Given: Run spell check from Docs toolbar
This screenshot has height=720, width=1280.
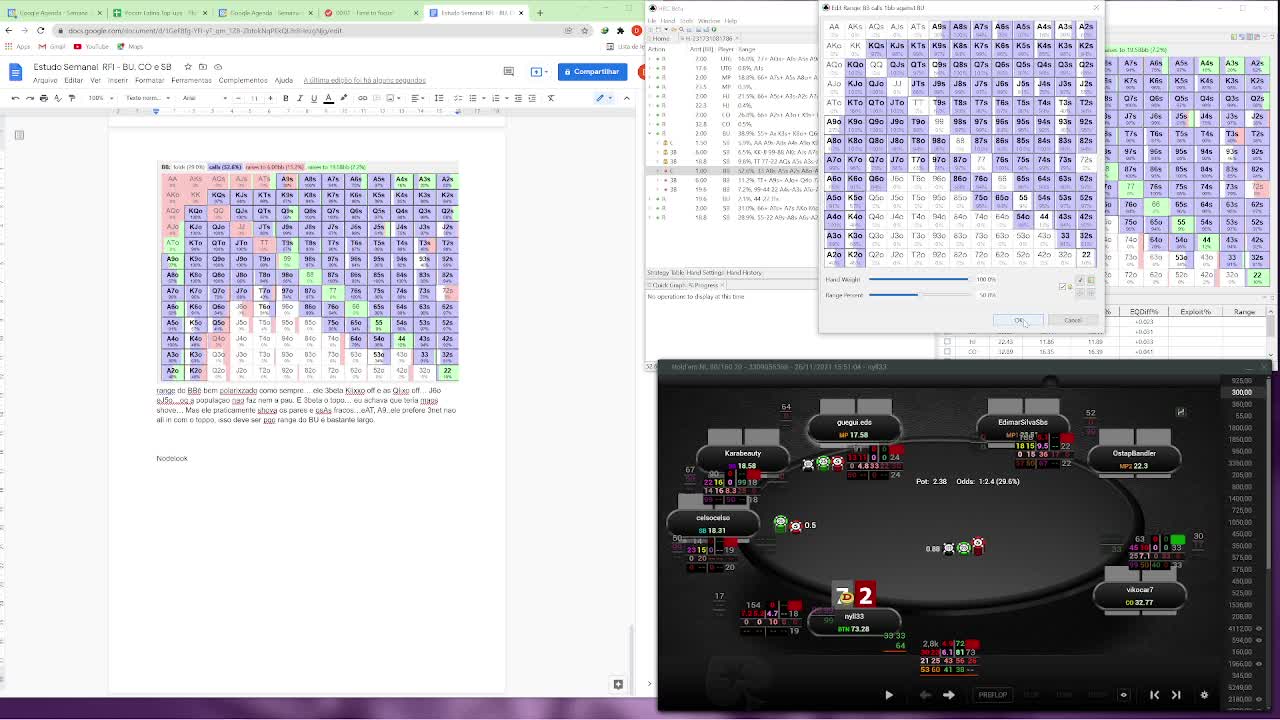Looking at the screenshot, I should coord(58,98).
